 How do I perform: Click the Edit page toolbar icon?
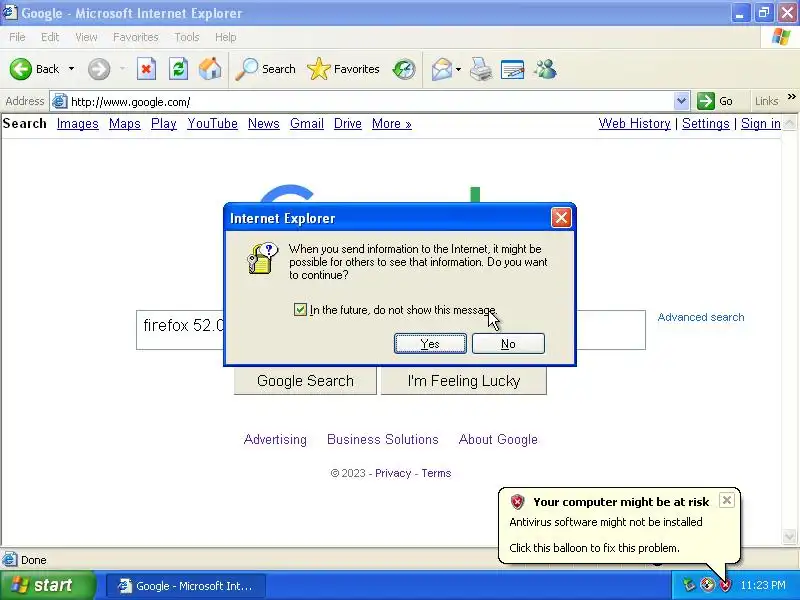pos(513,69)
